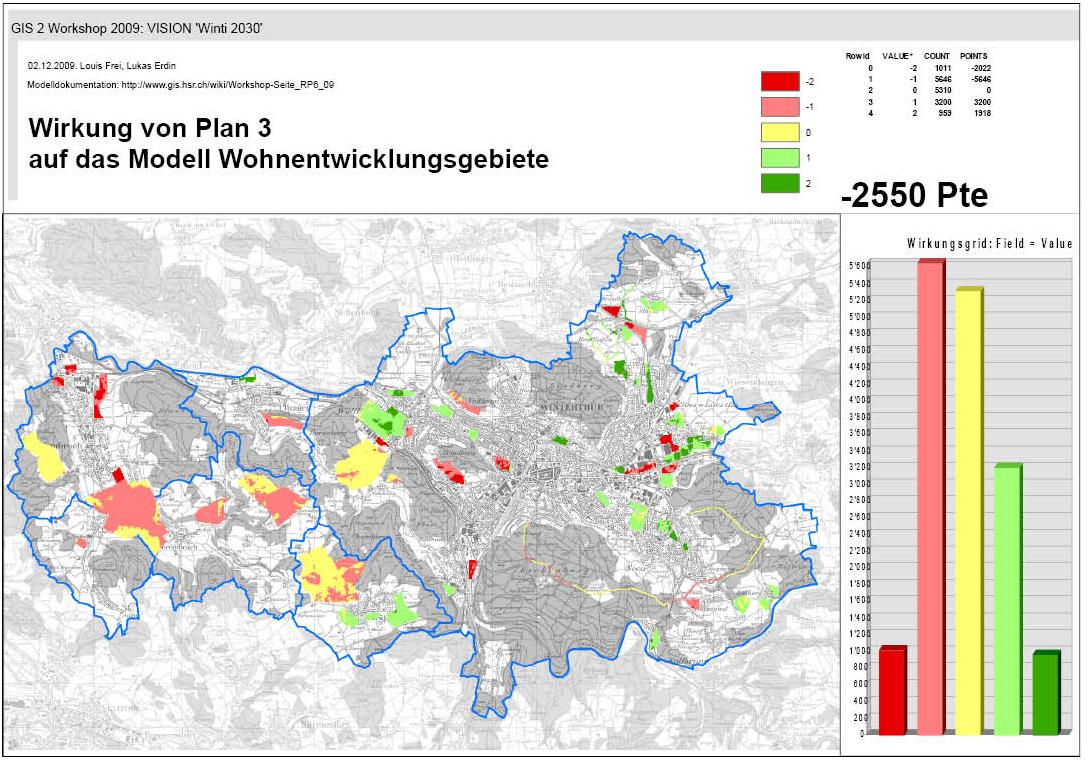The height and width of the screenshot is (767, 1090).
Task: Click the -2550 Pte total score
Action: coord(914,196)
